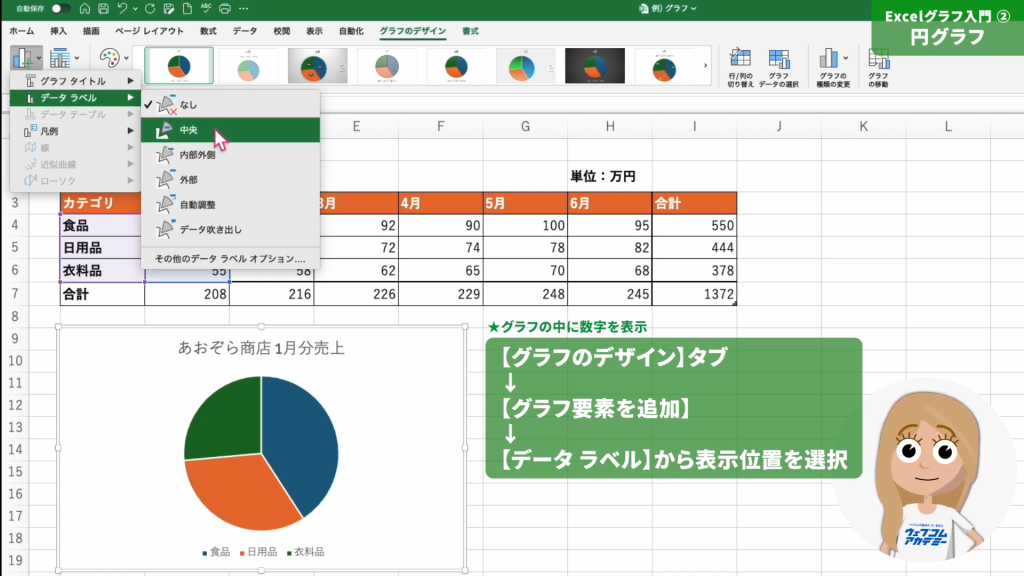The width and height of the screenshot is (1024, 576).
Task: Switch to the 挿入 ribbon tab
Action: [x=59, y=31]
